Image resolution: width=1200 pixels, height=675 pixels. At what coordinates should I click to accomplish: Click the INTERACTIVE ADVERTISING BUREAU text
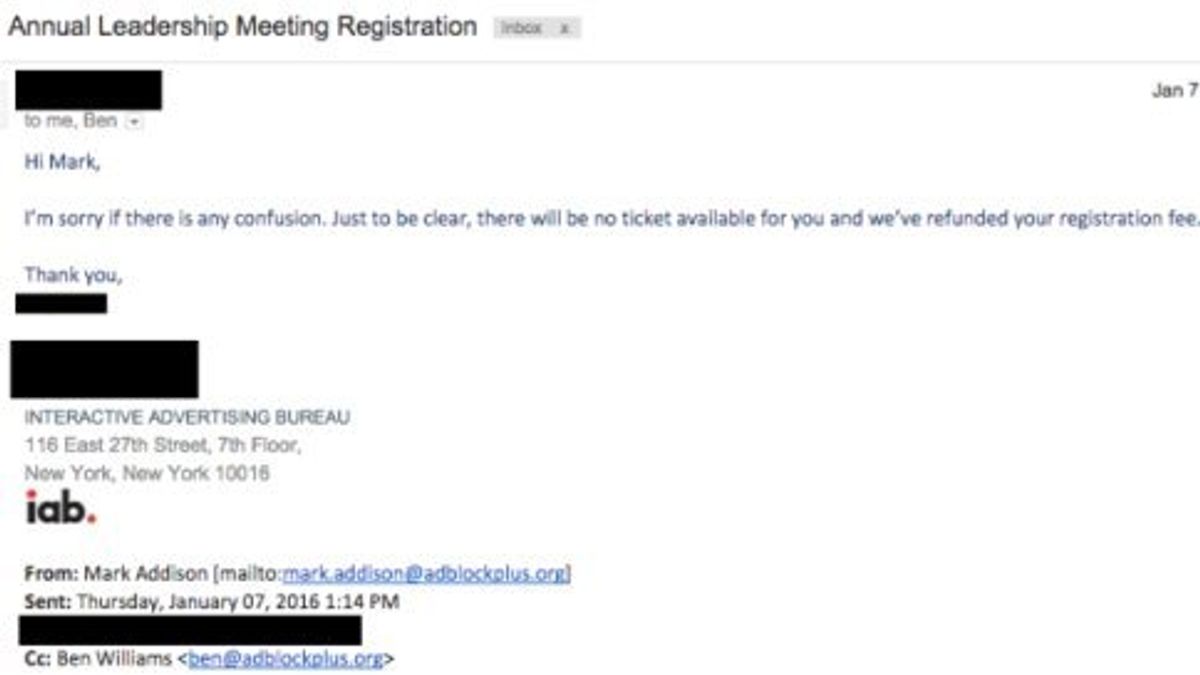click(x=187, y=418)
